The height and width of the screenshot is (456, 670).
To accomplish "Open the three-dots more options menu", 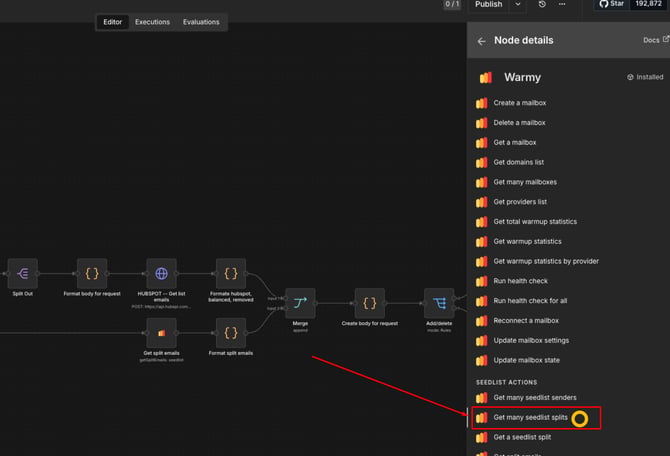I will click(x=562, y=4).
